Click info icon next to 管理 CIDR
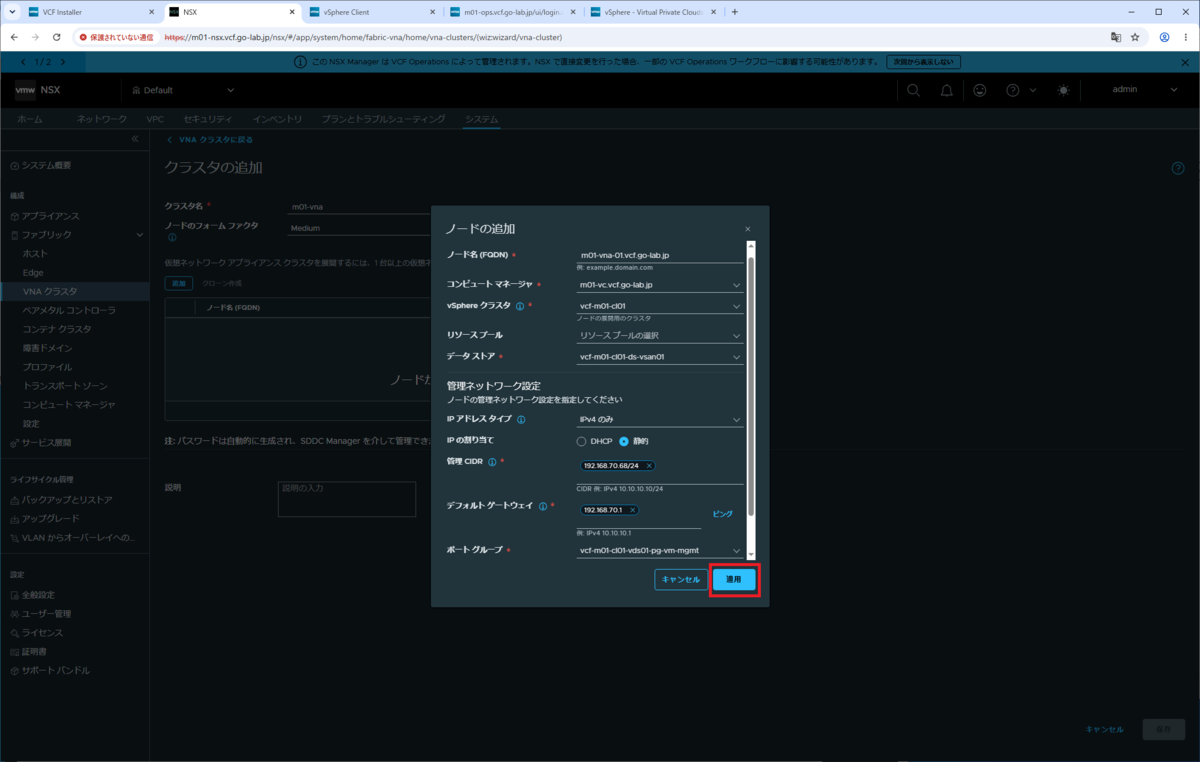 click(492, 461)
